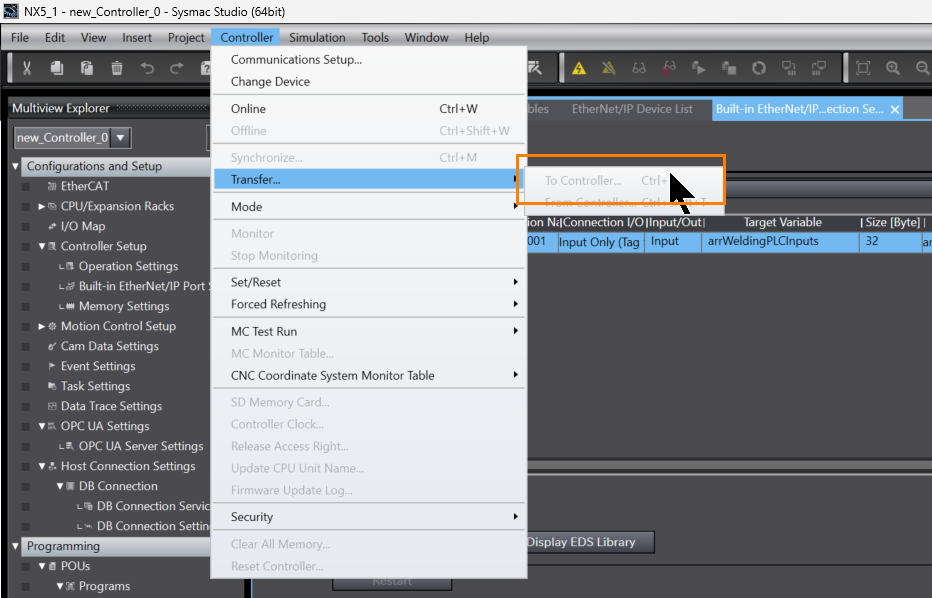
Task: Click the Undo arrow icon
Action: (147, 69)
